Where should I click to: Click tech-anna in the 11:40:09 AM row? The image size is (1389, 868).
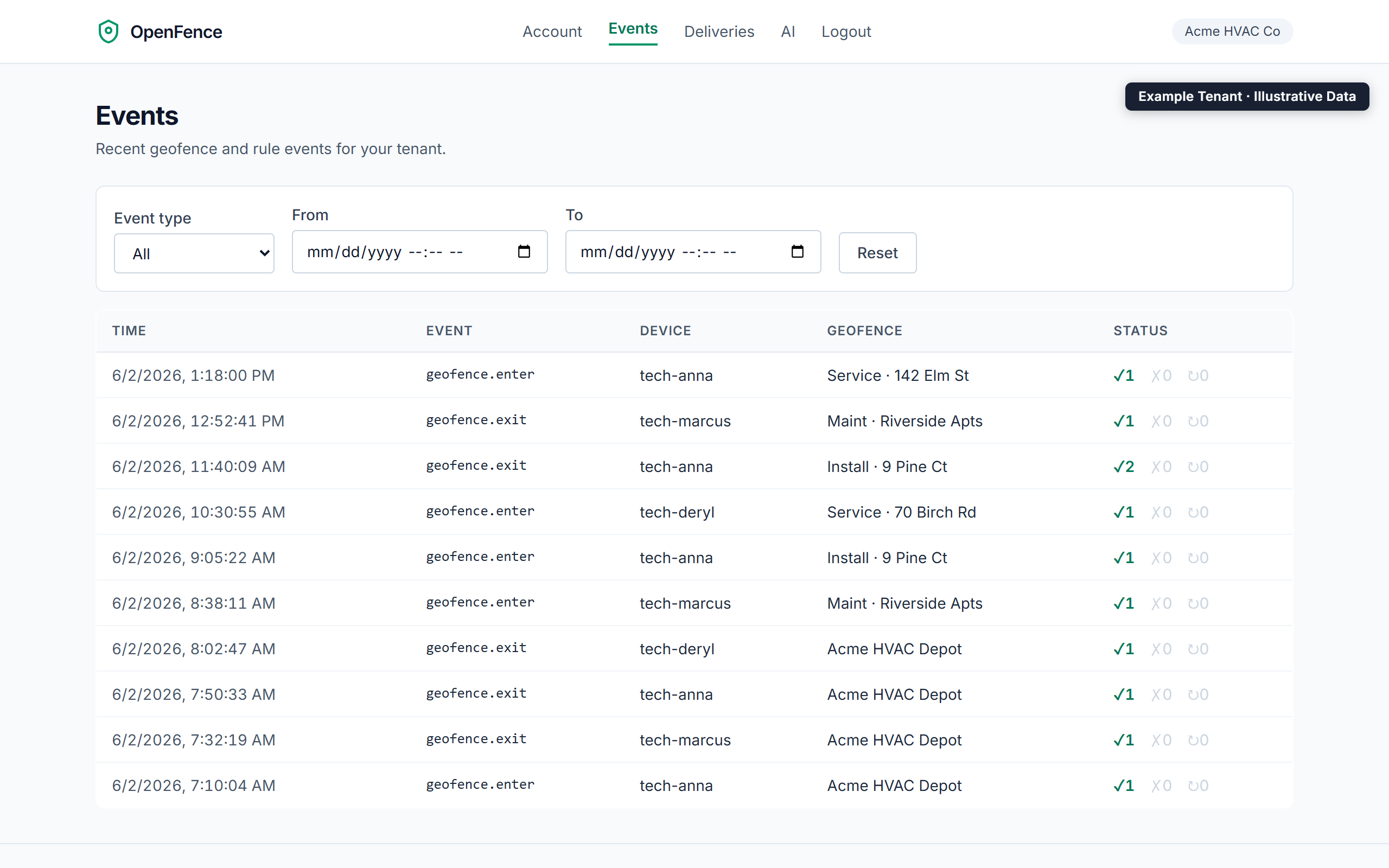click(676, 467)
